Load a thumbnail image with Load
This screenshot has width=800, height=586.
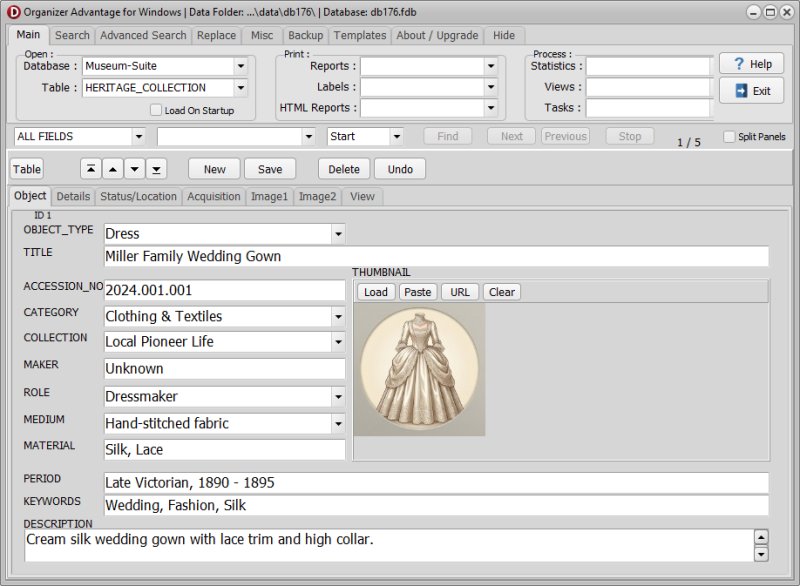(x=376, y=292)
